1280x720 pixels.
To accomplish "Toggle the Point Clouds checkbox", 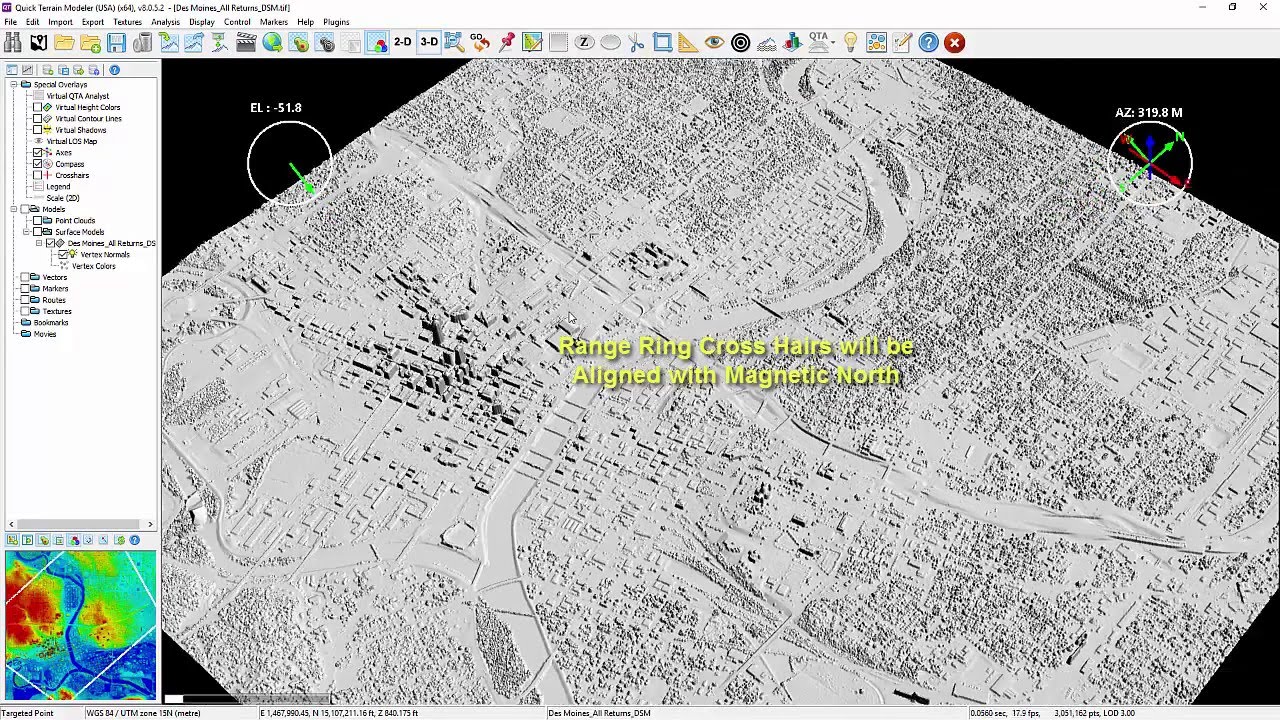I will point(38,220).
